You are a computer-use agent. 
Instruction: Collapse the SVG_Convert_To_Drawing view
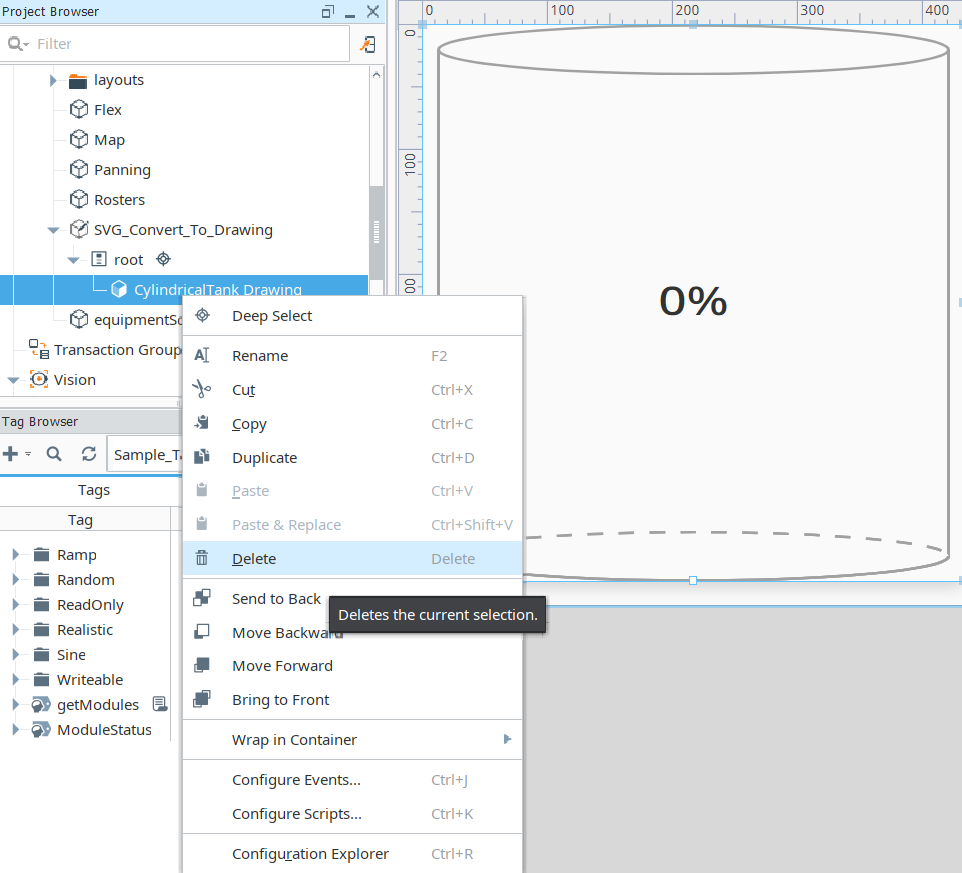tap(53, 229)
